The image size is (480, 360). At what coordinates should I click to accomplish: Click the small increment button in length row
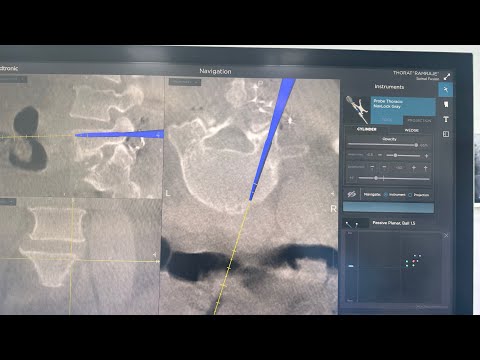[414, 168]
